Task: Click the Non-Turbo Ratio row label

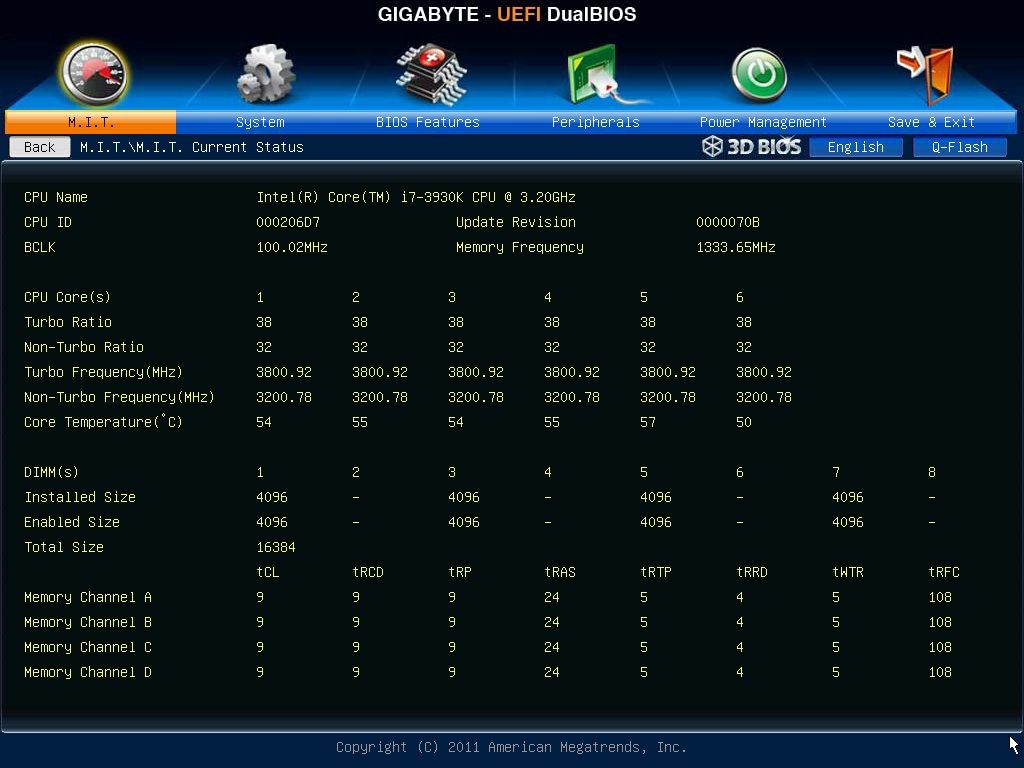Action: [84, 347]
